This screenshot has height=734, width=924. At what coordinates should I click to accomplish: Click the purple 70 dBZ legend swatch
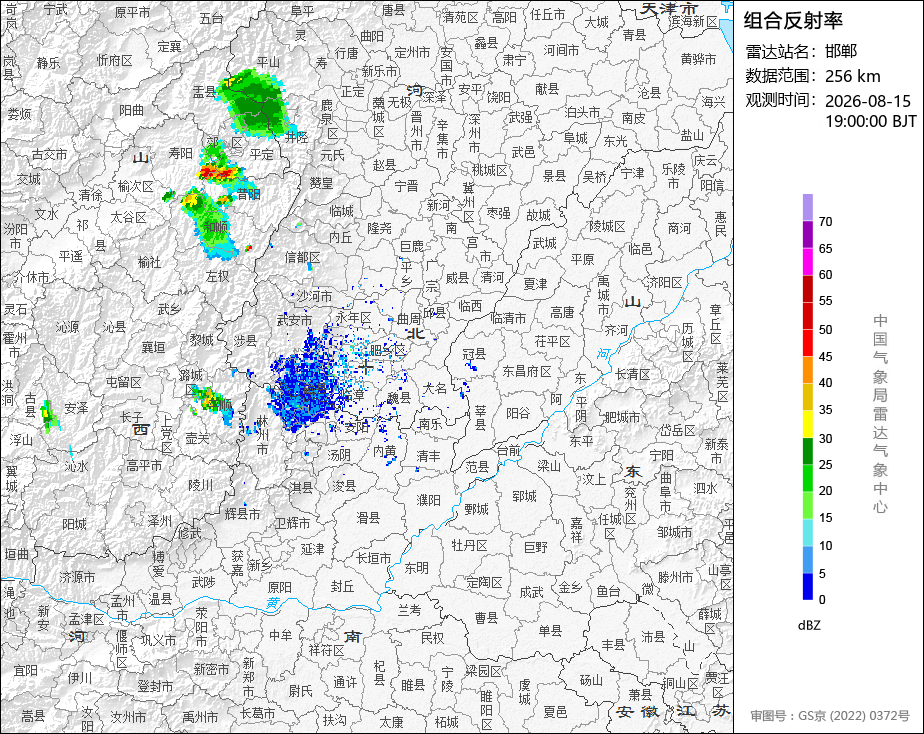click(x=807, y=207)
